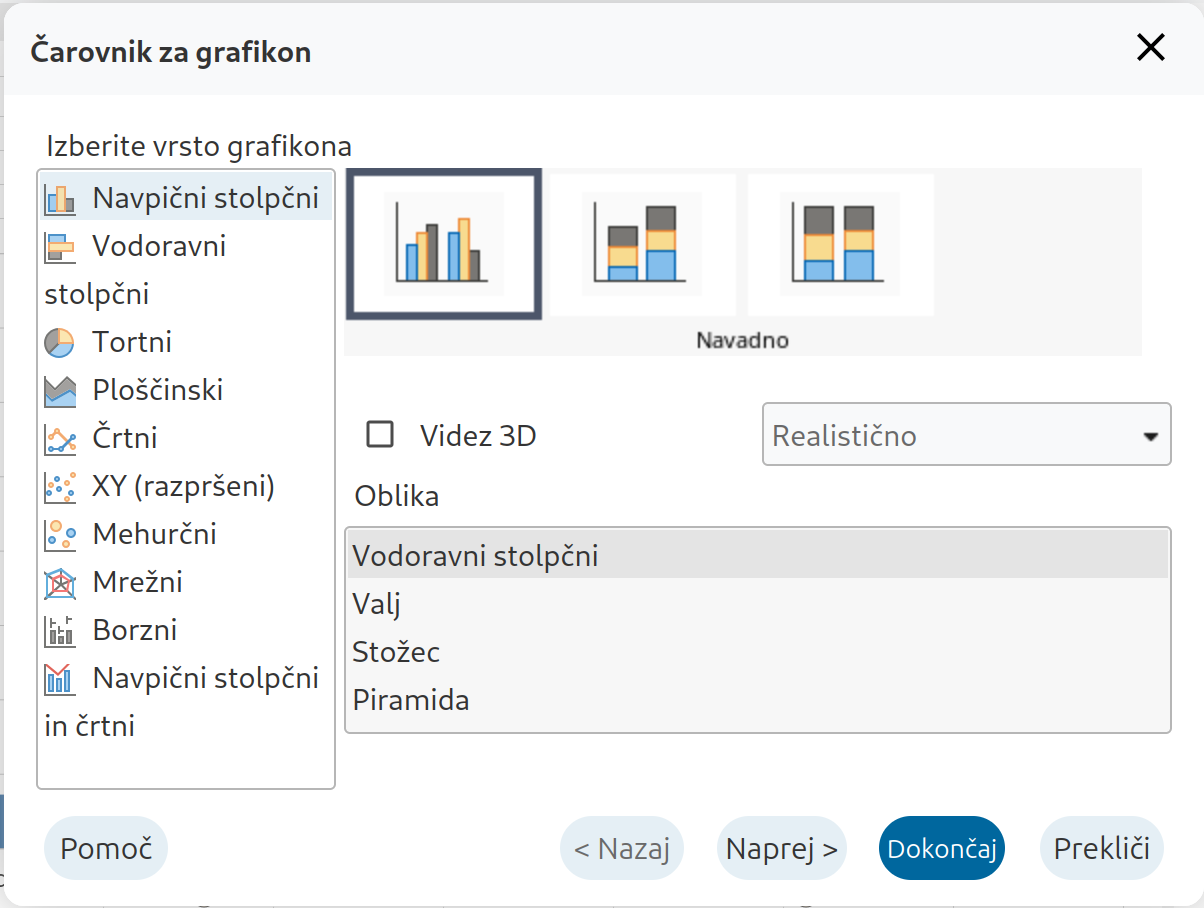This screenshot has height=908, width=1204.
Task: Select Navpični stolpčni in črtni icon
Action: click(60, 679)
